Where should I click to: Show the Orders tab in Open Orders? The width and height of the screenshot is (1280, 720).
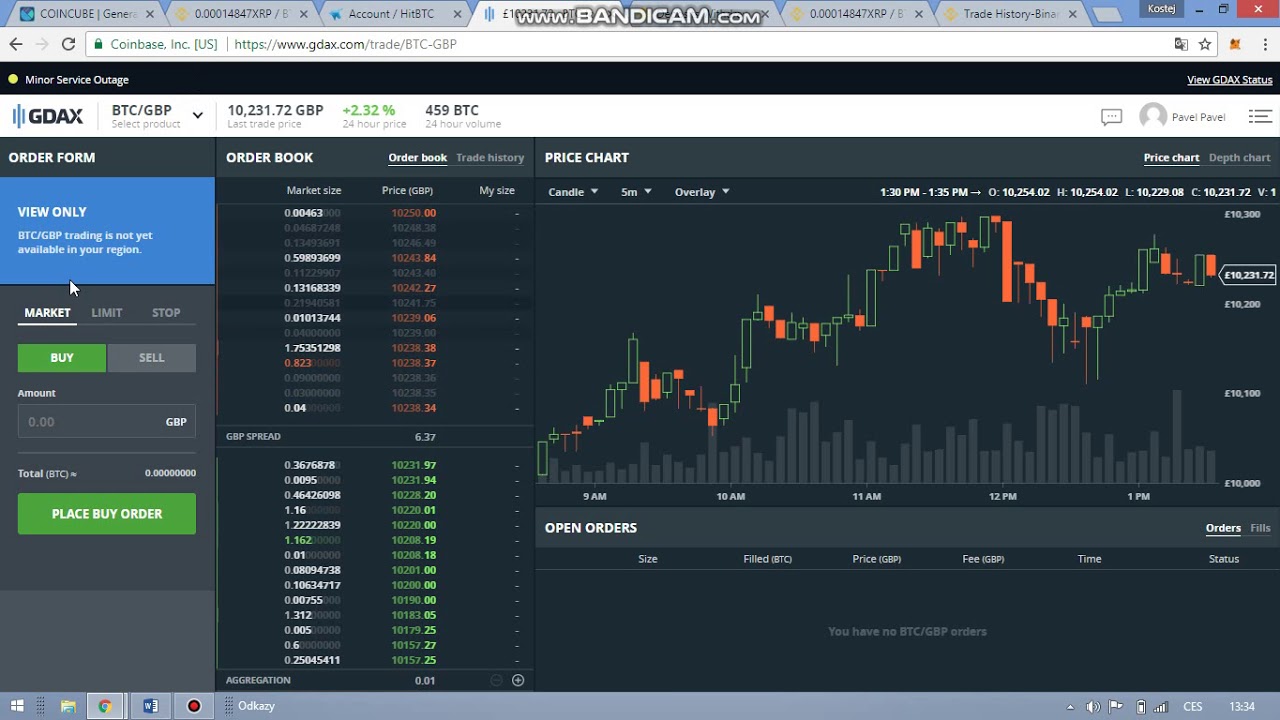tap(1223, 528)
